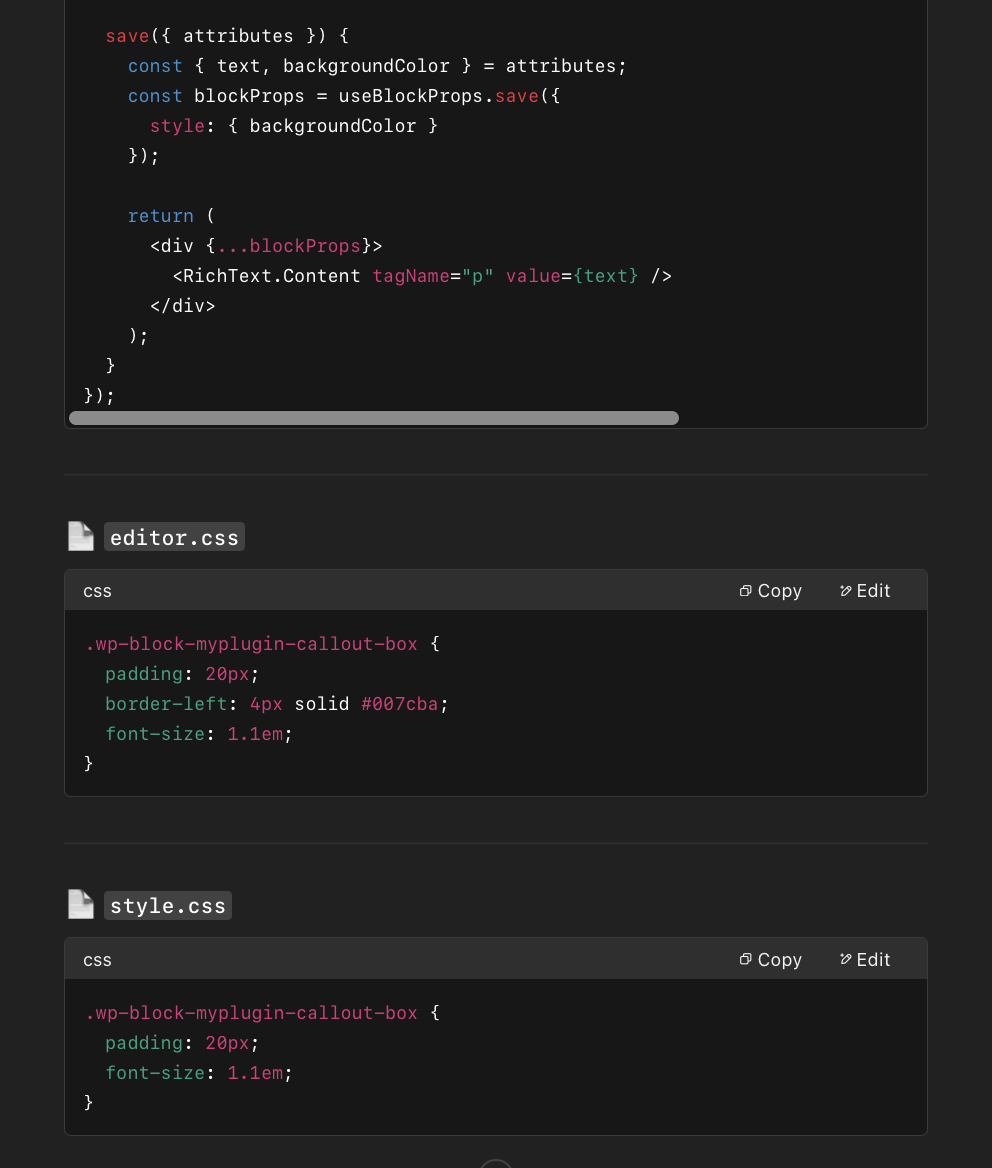Click the save({ attributes }) line
The width and height of the screenshot is (992, 1168).
(x=227, y=36)
